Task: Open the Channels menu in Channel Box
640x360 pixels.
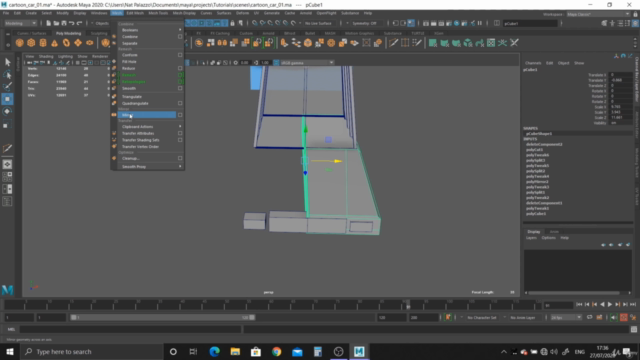Action: point(533,63)
